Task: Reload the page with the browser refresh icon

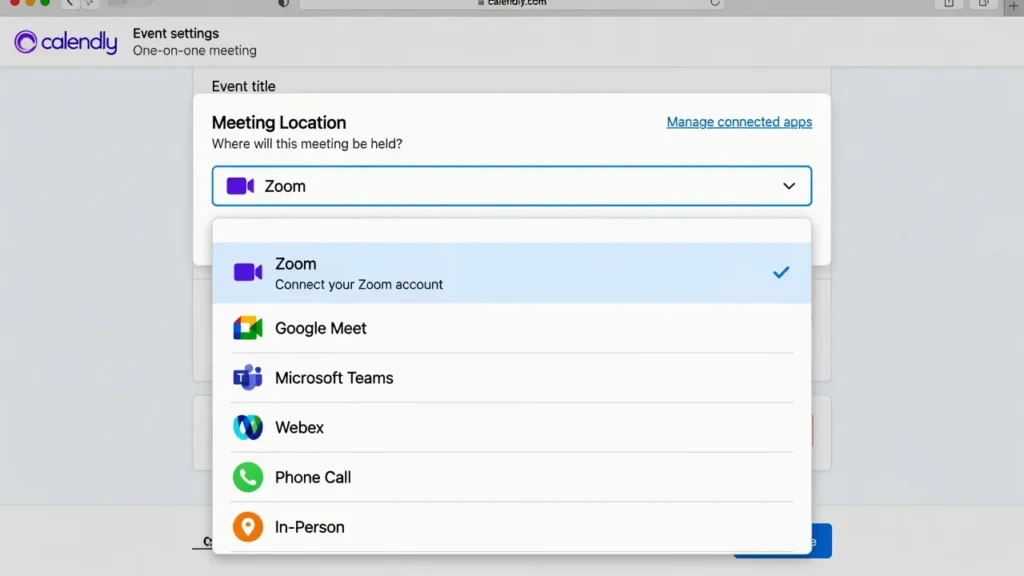Action: tap(714, 3)
